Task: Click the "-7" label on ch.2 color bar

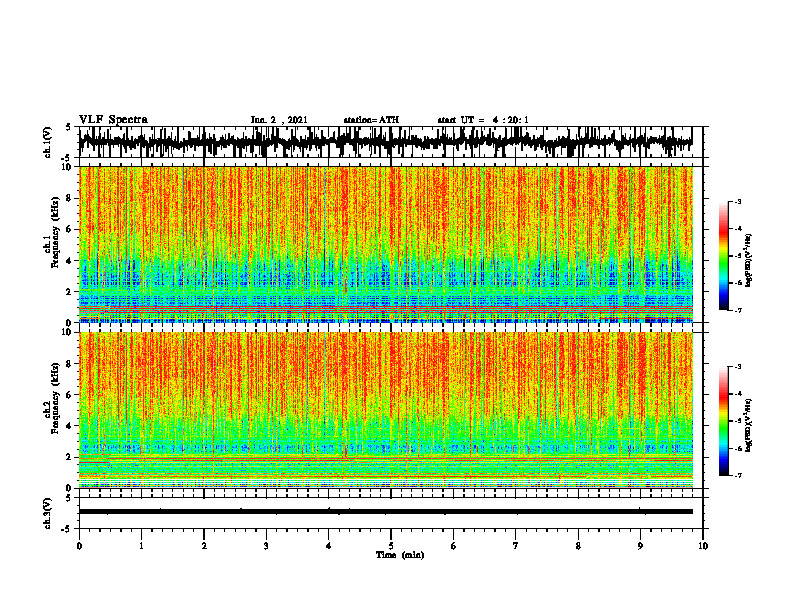Action: pos(738,475)
